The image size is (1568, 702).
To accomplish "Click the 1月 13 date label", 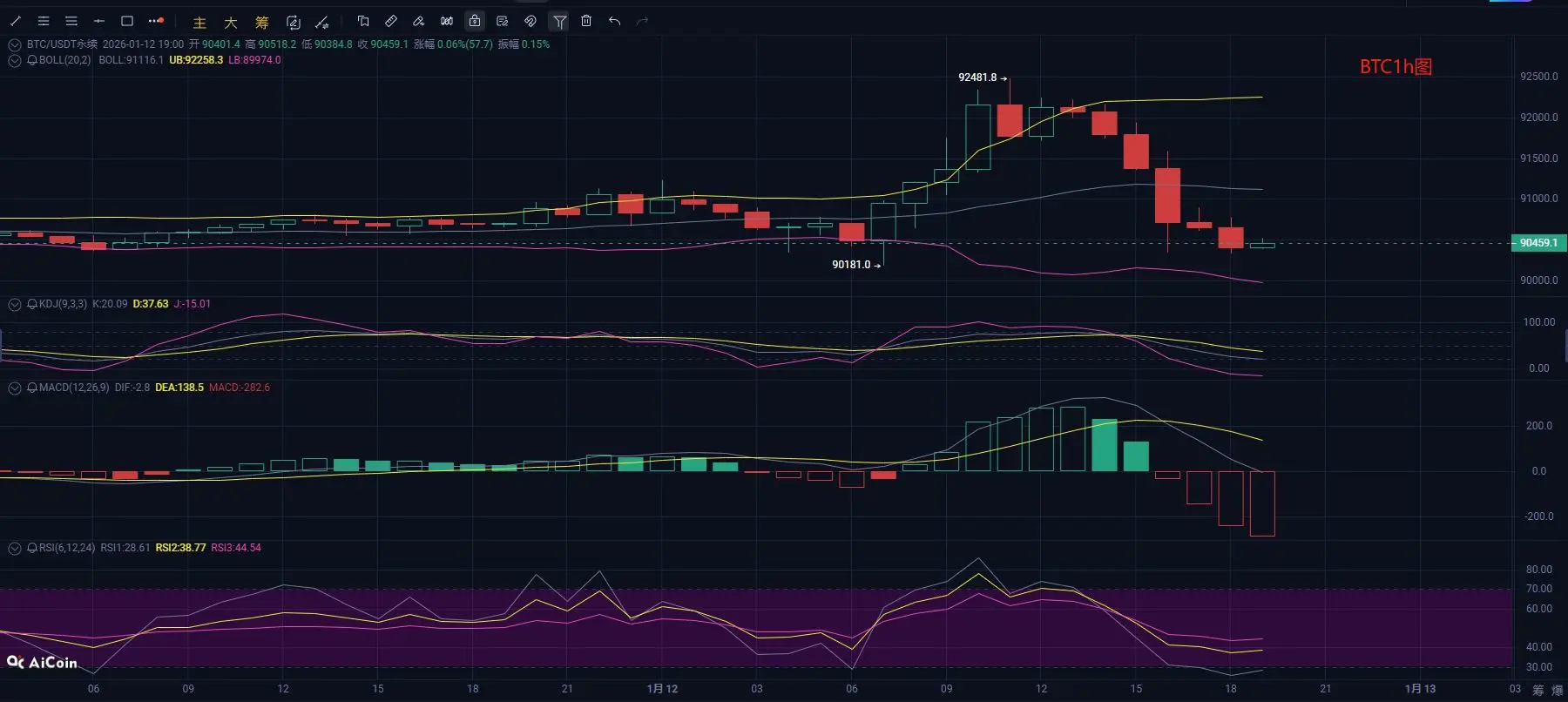I will [x=1420, y=689].
